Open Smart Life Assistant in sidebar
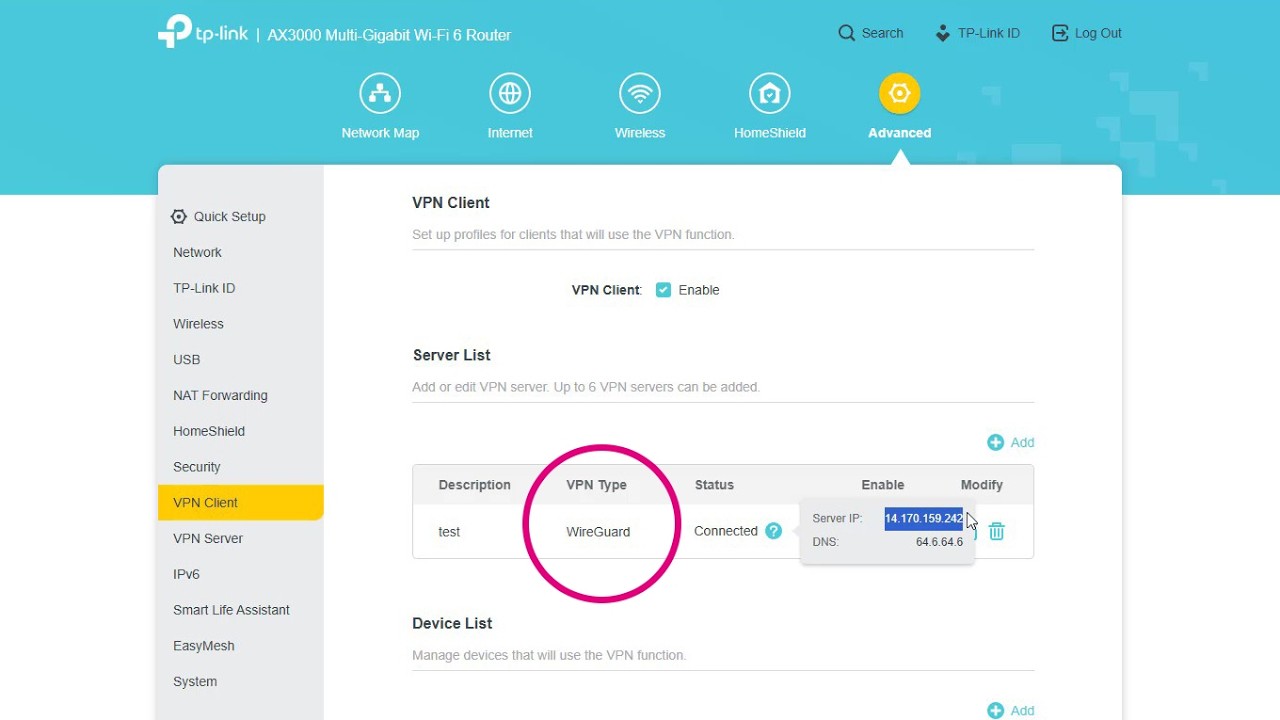1280x720 pixels. pos(231,610)
